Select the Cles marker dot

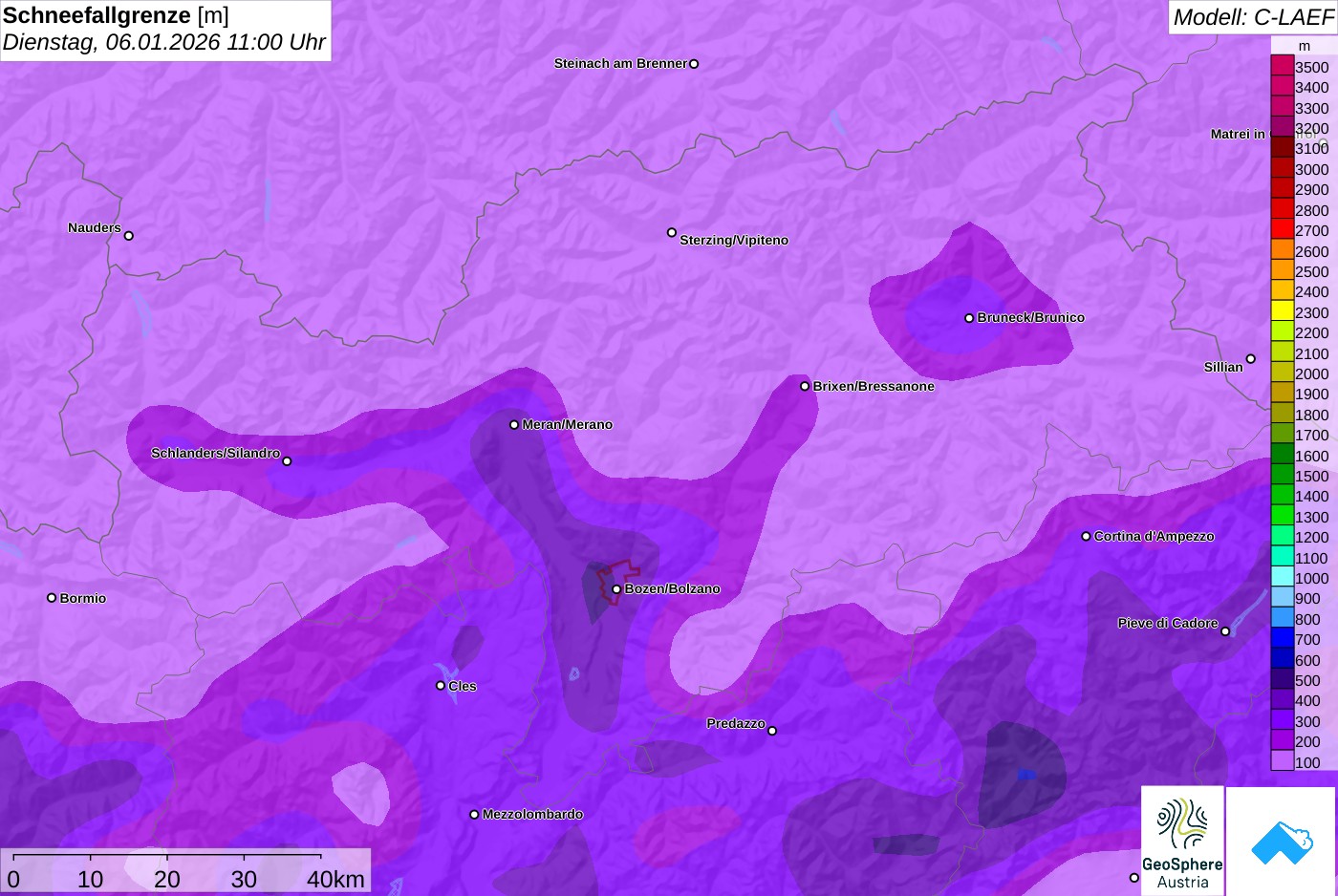(x=441, y=686)
